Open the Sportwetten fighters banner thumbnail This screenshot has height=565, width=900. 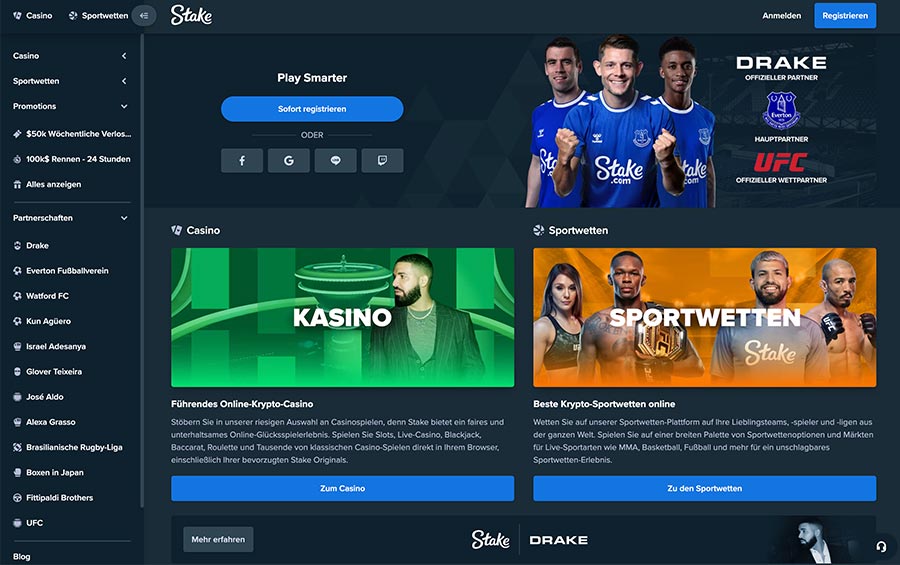705,318
